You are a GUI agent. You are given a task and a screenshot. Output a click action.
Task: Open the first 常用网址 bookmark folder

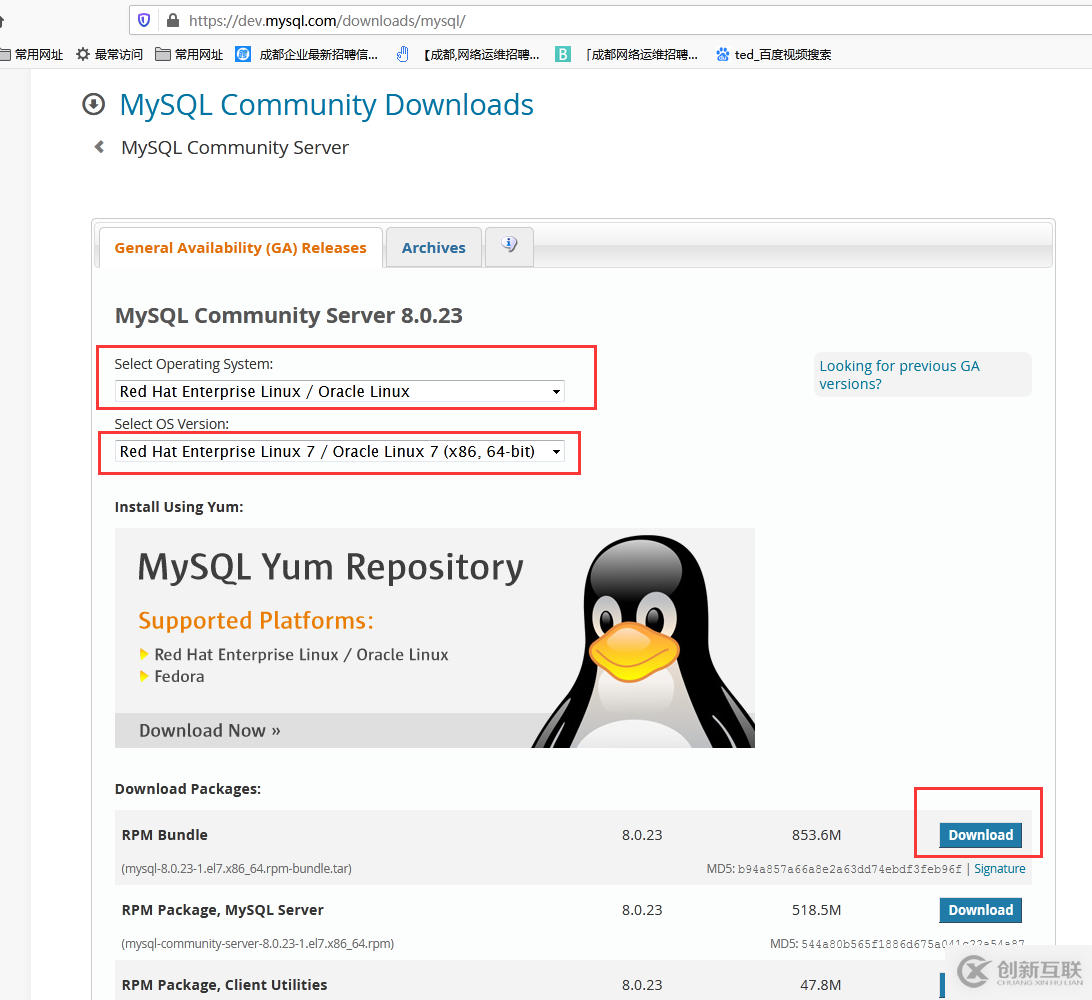[31, 55]
